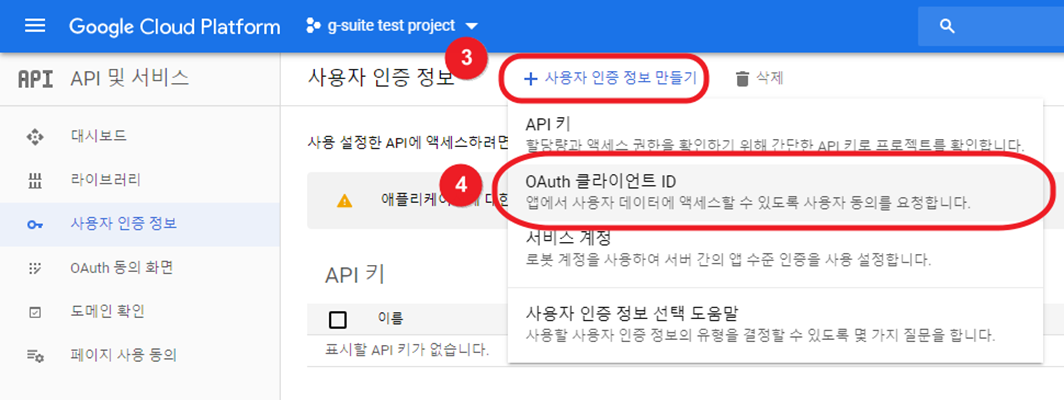Click the trash can icon
Viewport: 1064px width, 400px height.
click(x=742, y=79)
